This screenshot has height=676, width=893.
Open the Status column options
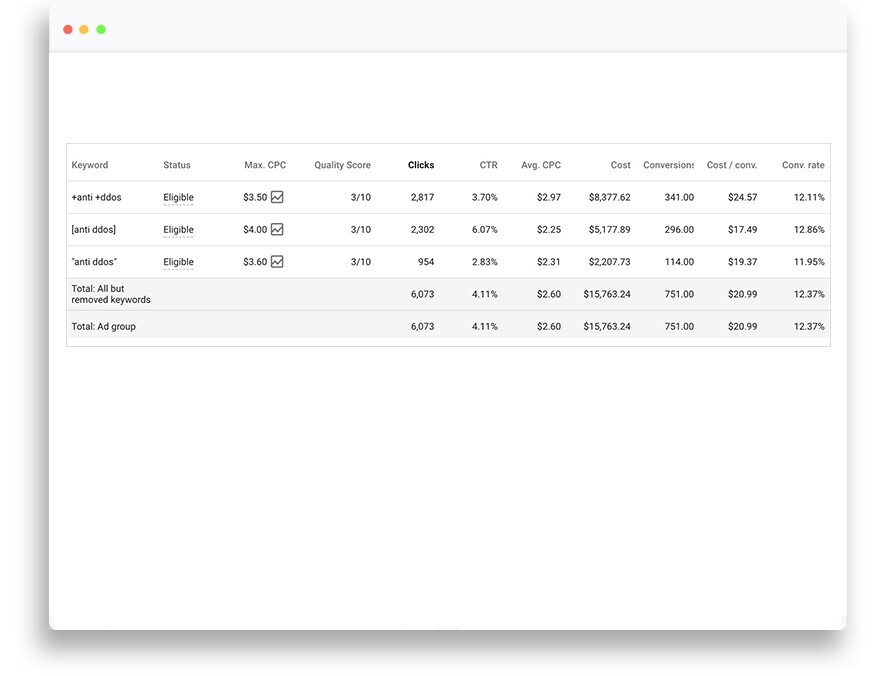click(x=178, y=165)
